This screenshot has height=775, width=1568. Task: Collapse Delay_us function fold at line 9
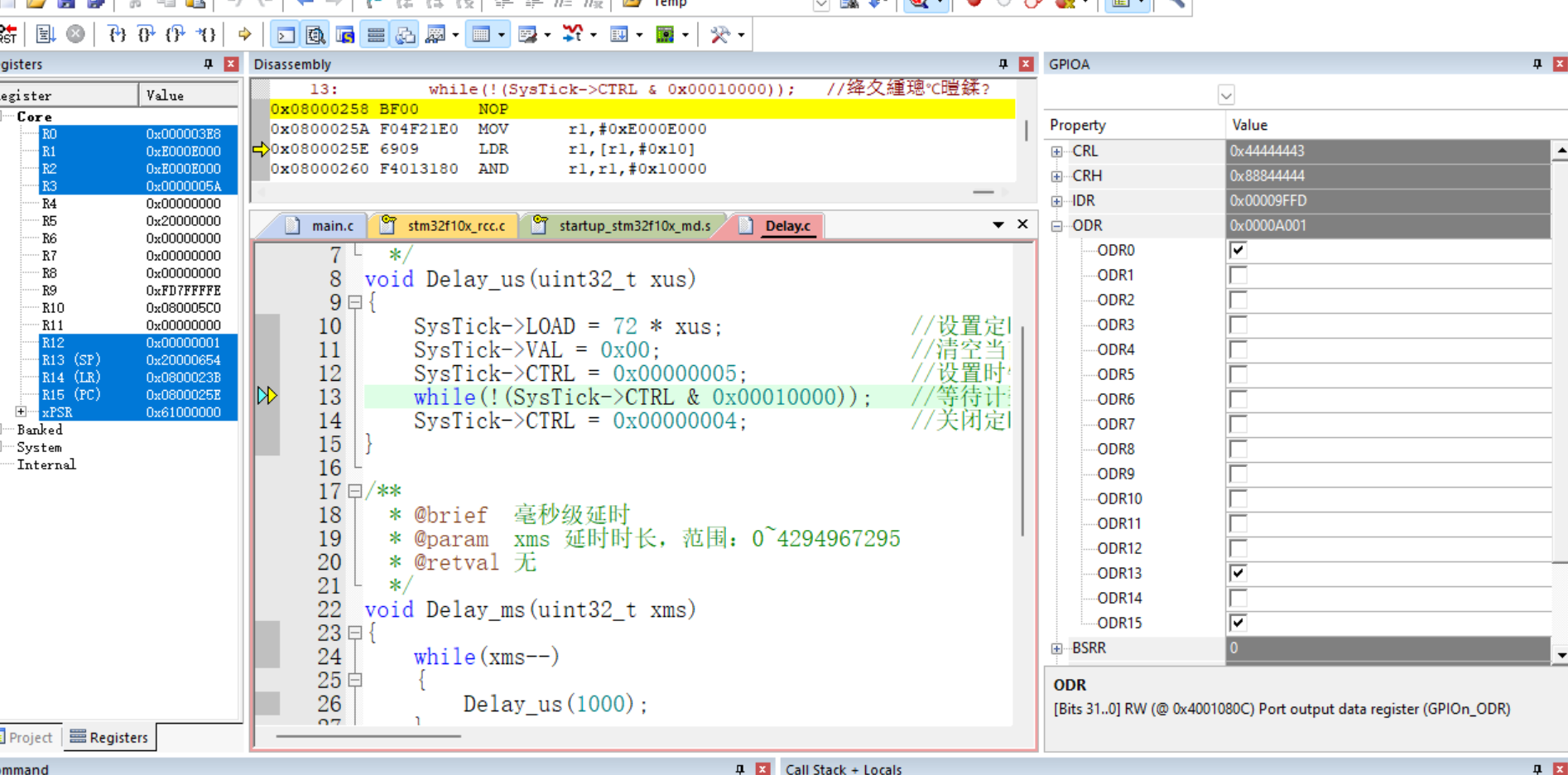(x=355, y=302)
